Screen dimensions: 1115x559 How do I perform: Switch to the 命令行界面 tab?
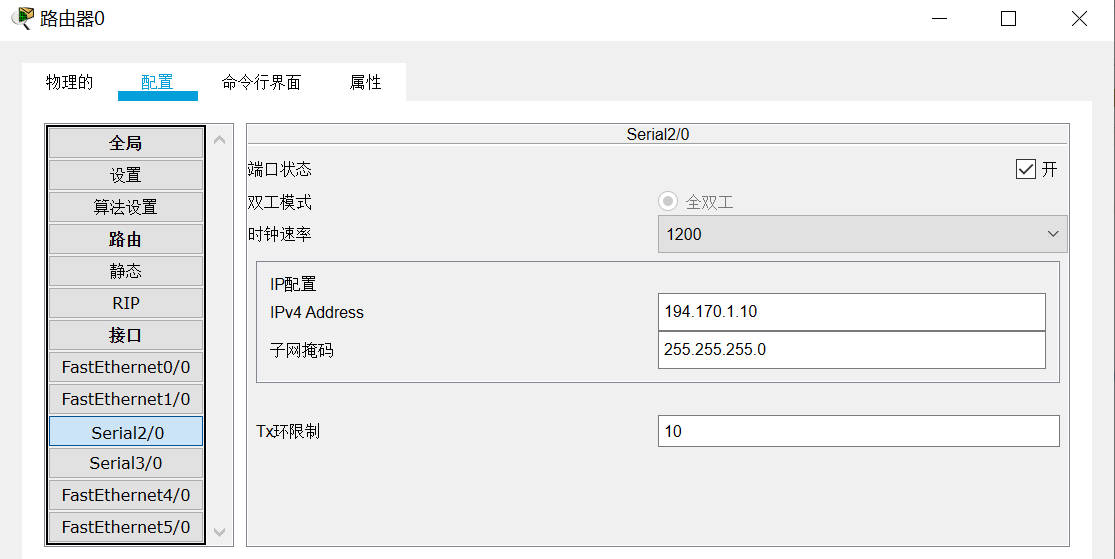261,82
